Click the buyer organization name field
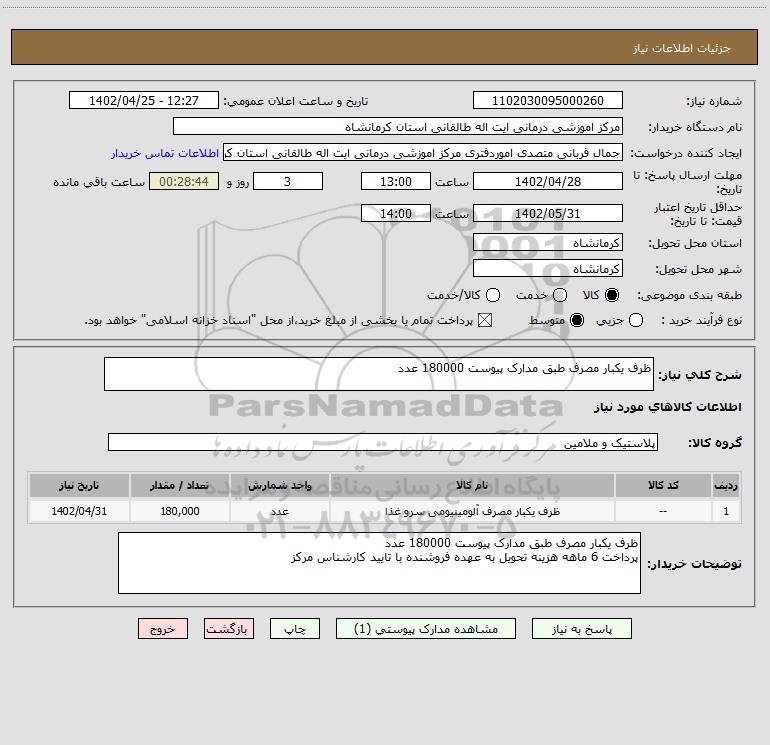770x745 pixels. (x=398, y=127)
